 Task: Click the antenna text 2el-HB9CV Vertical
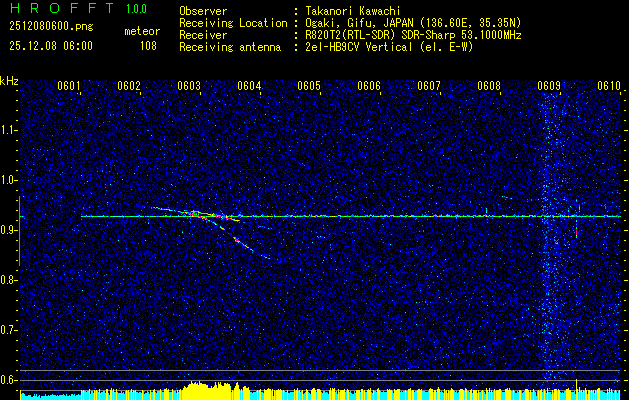(x=358, y=47)
